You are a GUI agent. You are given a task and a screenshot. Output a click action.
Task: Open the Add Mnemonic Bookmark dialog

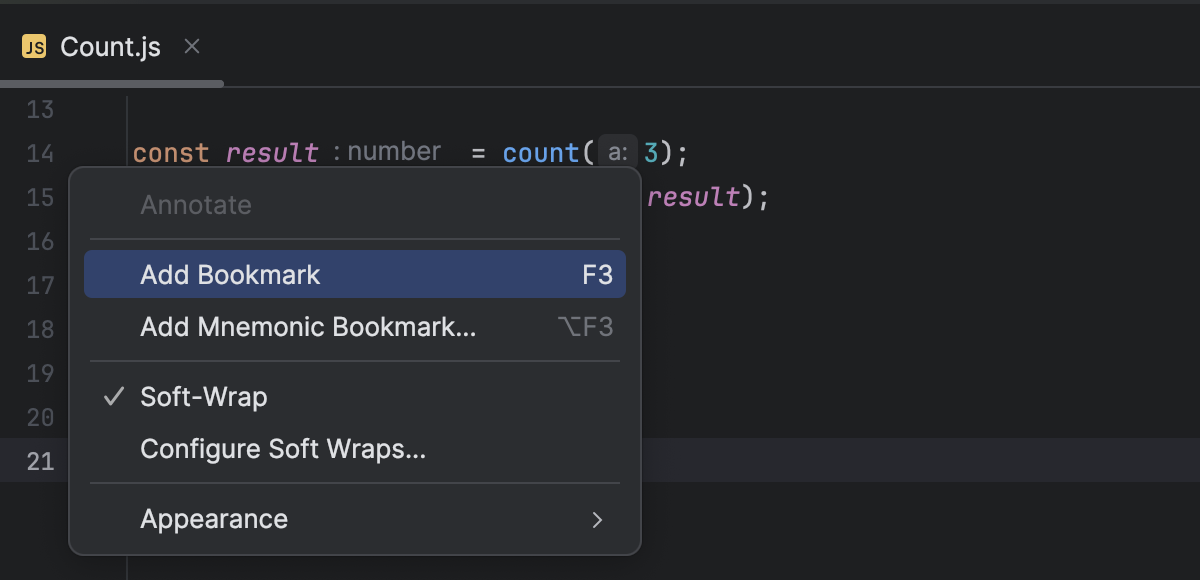point(306,326)
